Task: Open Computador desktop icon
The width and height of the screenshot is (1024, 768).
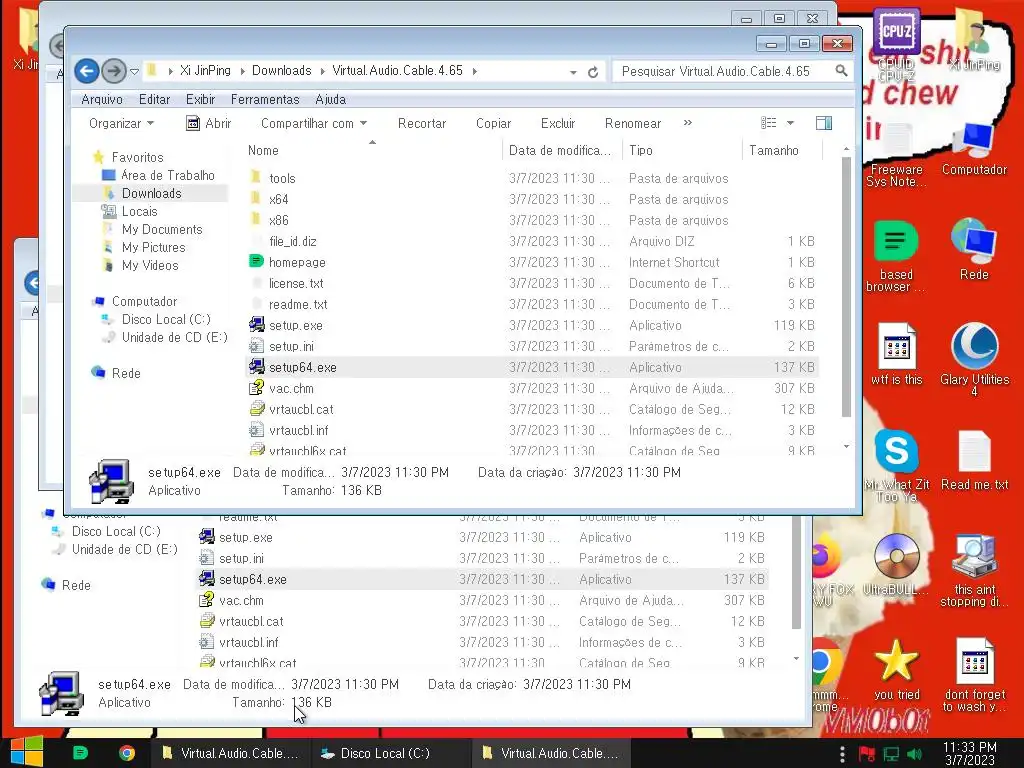Action: coord(974,150)
